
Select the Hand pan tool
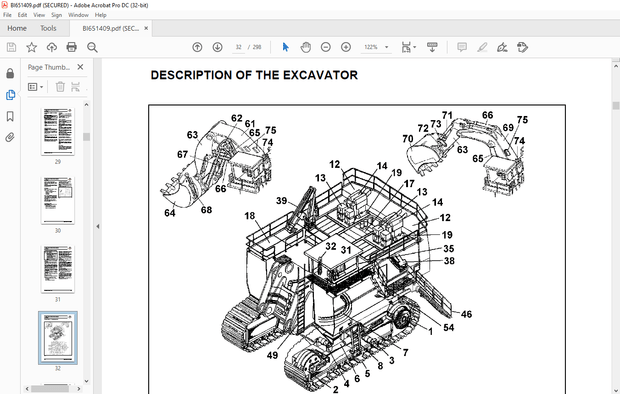[x=306, y=47]
